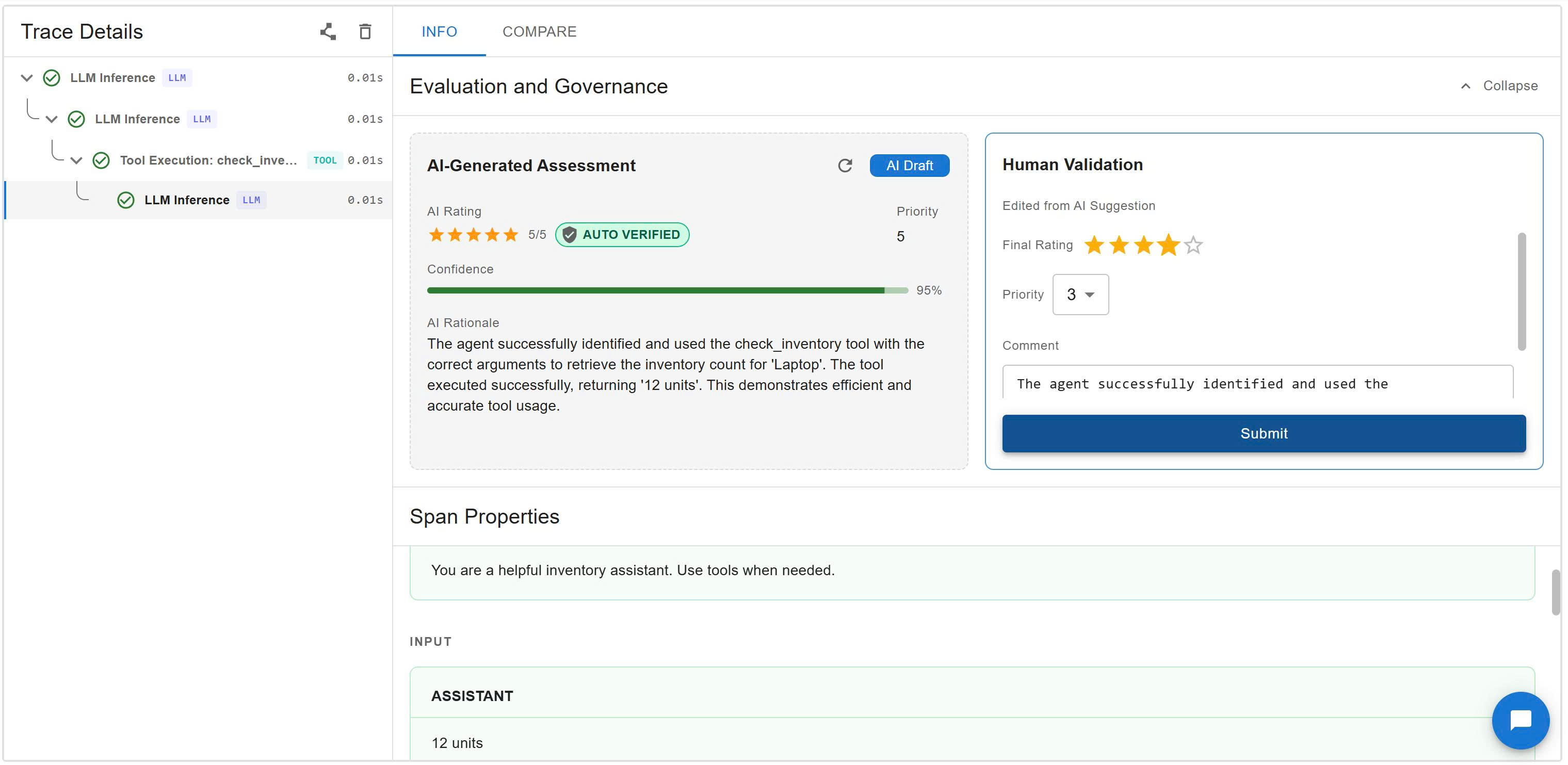Click the AI Draft badge button
This screenshot has height=765, width=1568.
click(x=910, y=166)
